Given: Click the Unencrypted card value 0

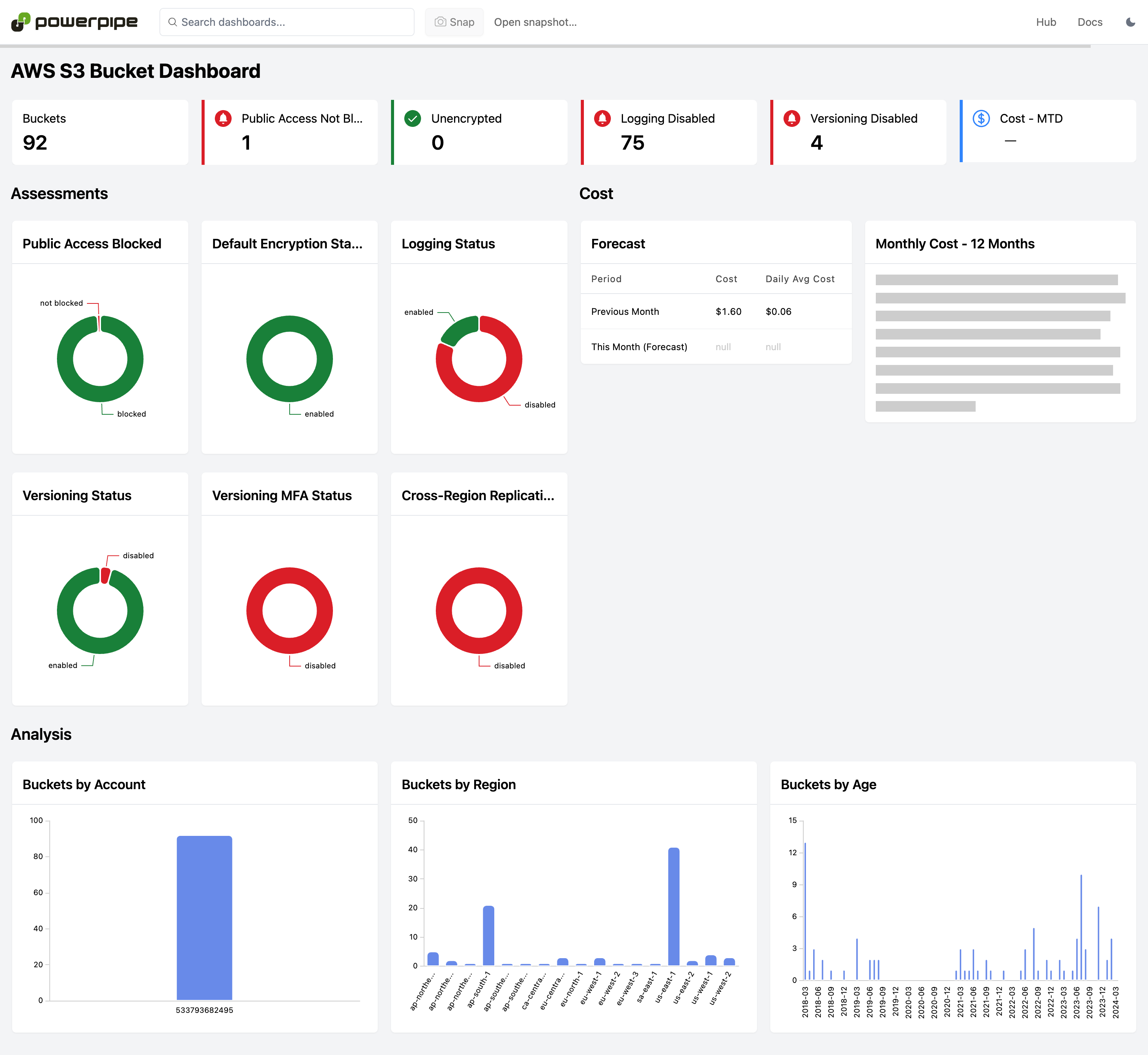Looking at the screenshot, I should [x=437, y=143].
